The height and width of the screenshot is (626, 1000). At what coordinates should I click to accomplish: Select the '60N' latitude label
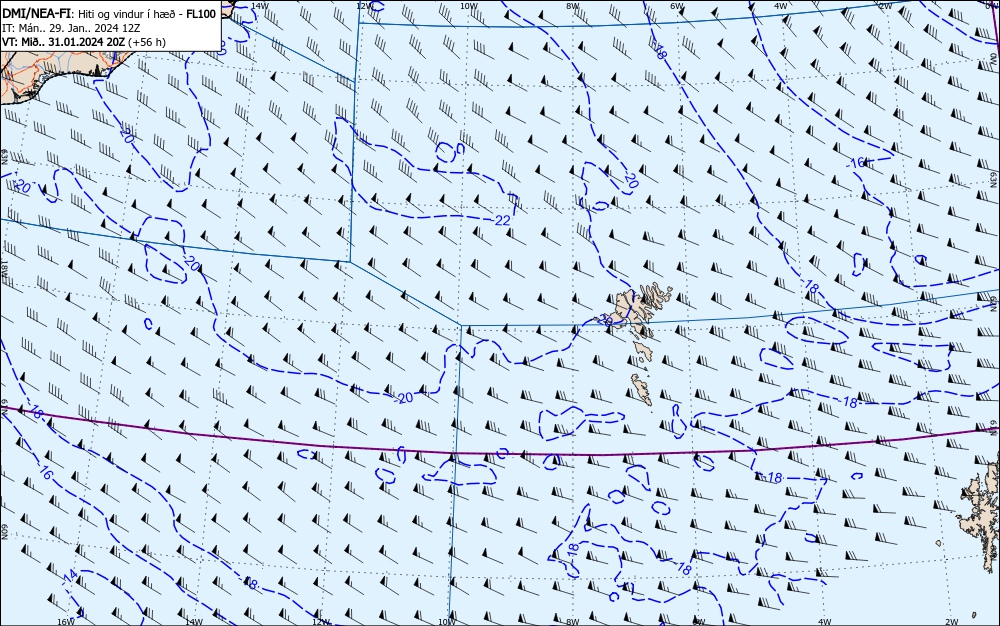[4, 532]
